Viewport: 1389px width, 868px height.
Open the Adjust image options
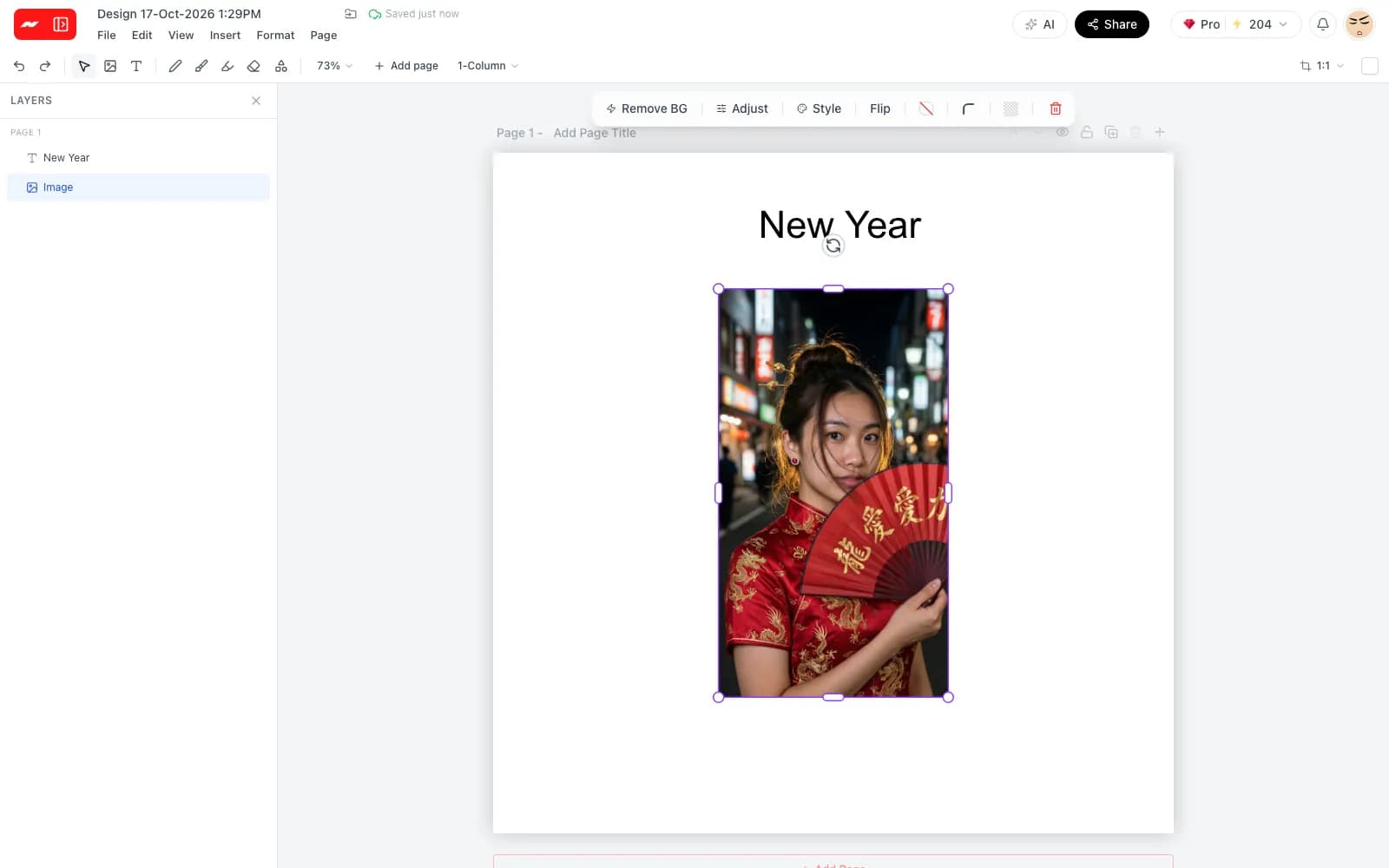[742, 108]
